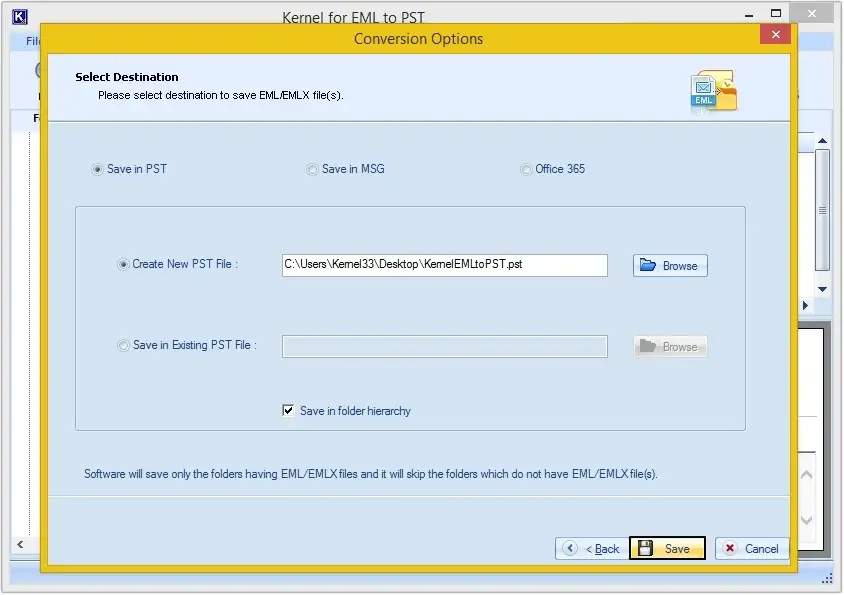Close the Kernel for EML to PST window

click(812, 13)
